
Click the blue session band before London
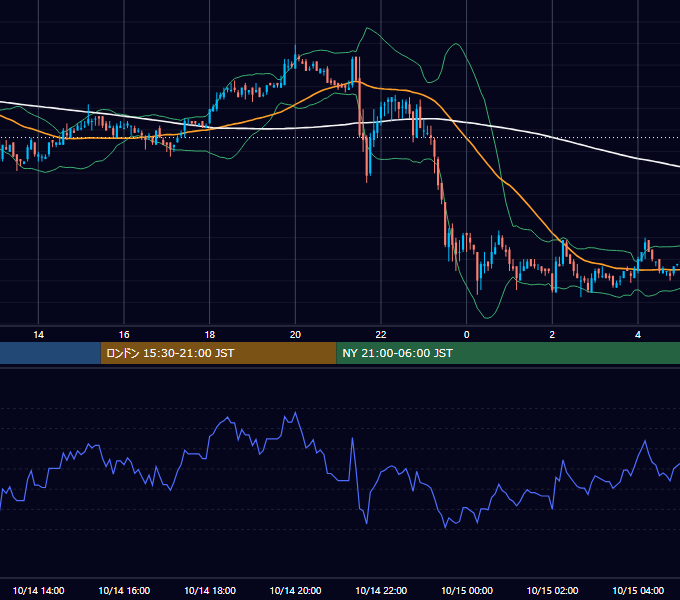pyautogui.click(x=50, y=353)
